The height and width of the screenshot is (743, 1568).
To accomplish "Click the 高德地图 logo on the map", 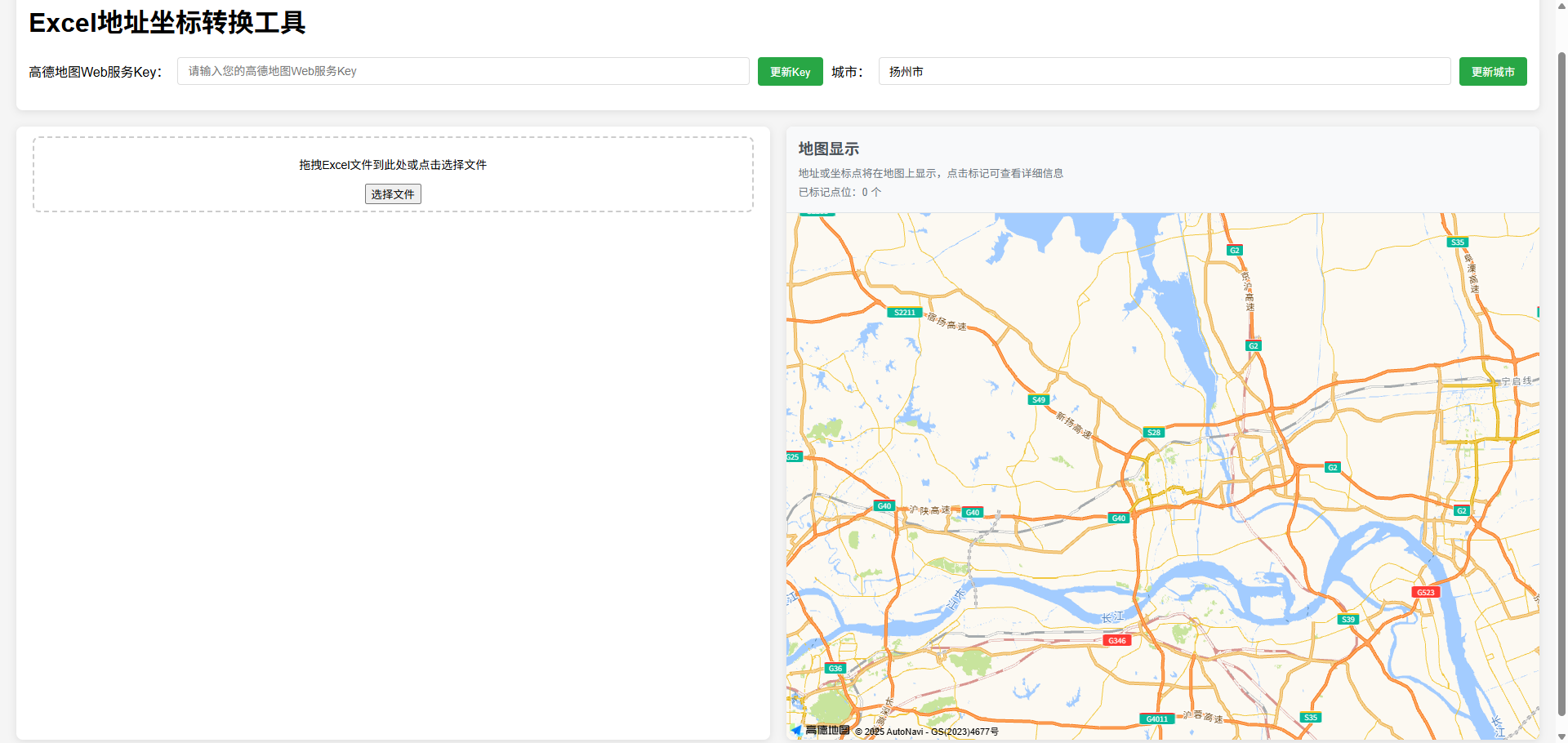I will pos(826,730).
